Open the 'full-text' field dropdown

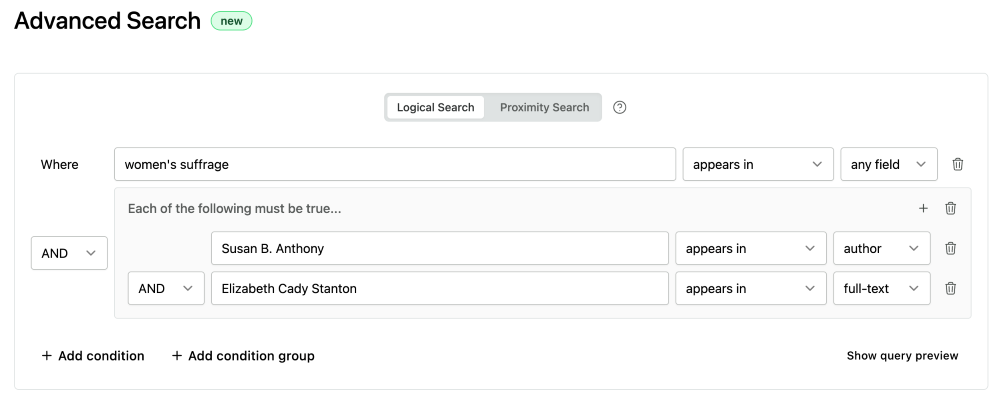point(881,289)
